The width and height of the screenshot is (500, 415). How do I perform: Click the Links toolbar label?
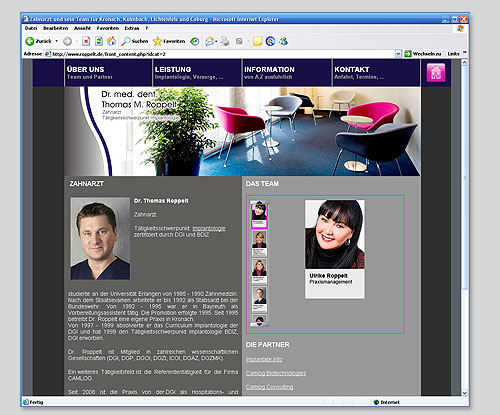453,54
